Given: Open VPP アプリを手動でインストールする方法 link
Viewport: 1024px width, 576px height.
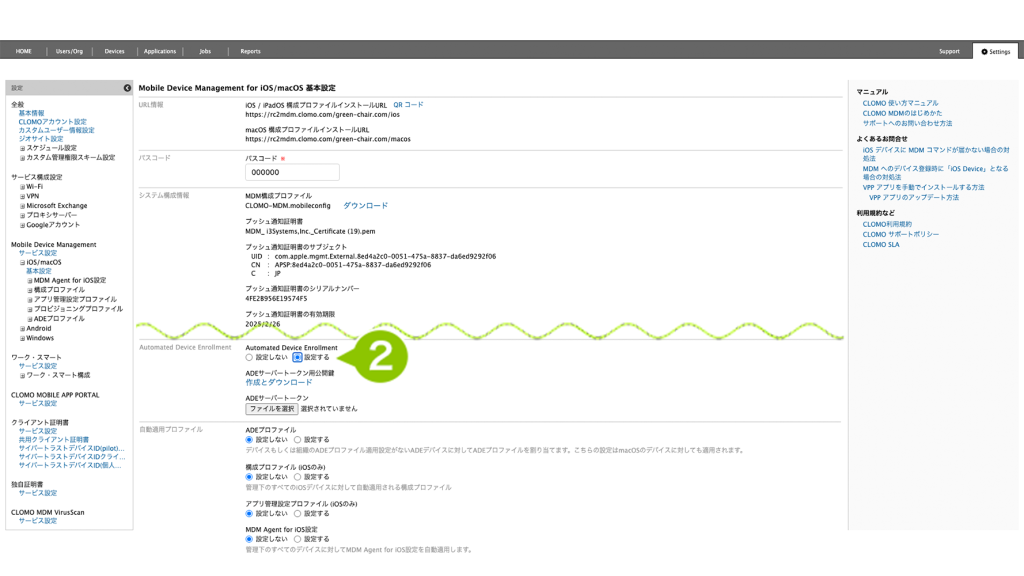Looking at the screenshot, I should click(x=923, y=187).
